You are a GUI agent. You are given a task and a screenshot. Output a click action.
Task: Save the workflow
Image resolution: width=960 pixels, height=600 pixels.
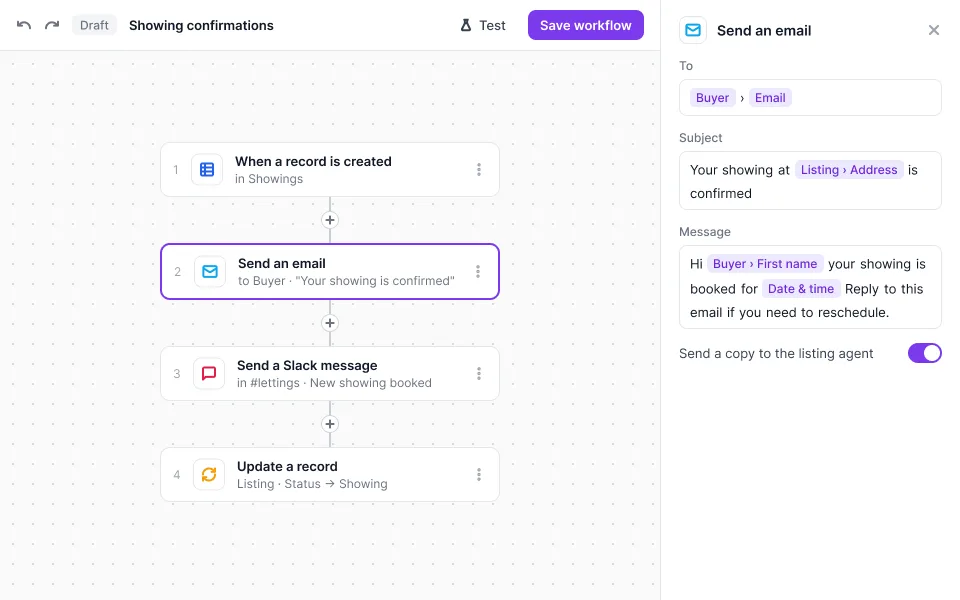586,25
